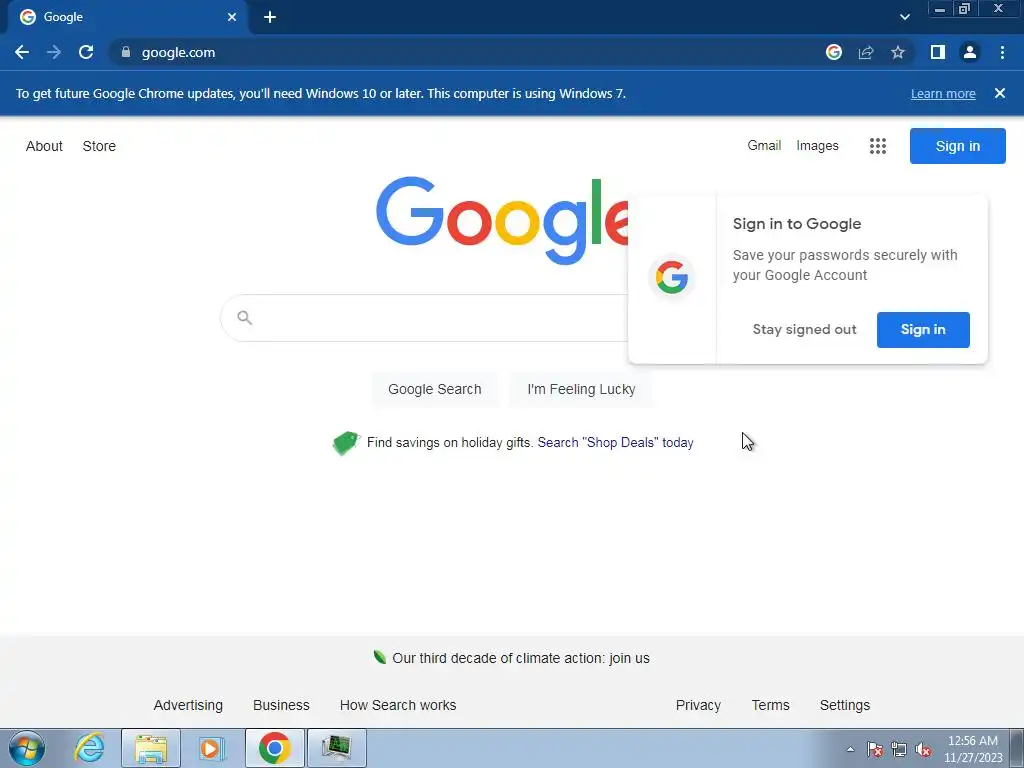
Task: Choose Stay signed out
Action: pos(804,329)
